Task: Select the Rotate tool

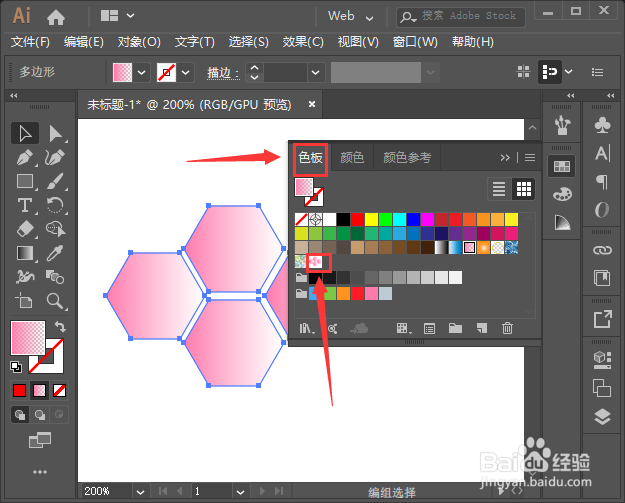Action: 55,205
